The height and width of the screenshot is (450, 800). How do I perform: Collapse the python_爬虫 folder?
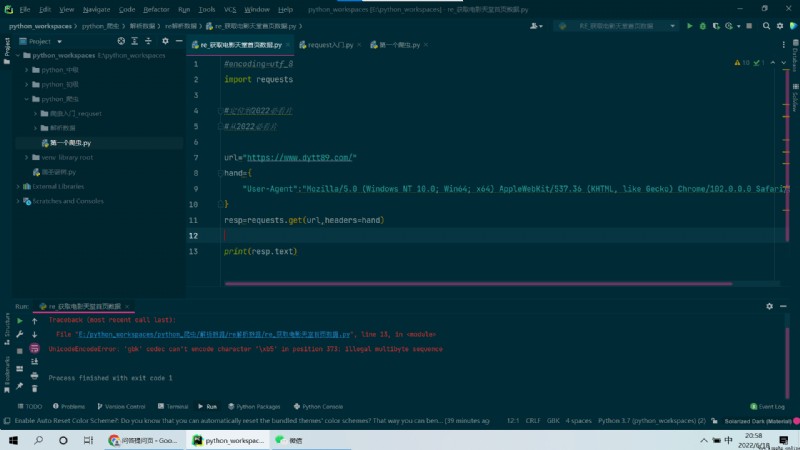pyautogui.click(x=27, y=99)
